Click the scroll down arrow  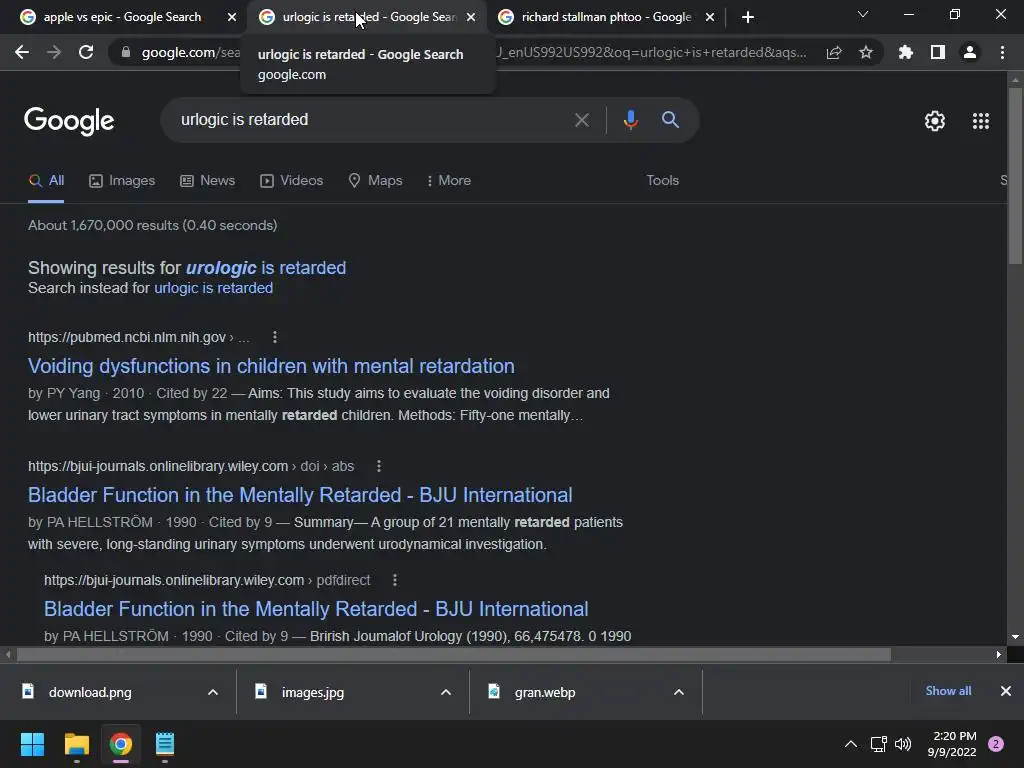click(x=1015, y=637)
